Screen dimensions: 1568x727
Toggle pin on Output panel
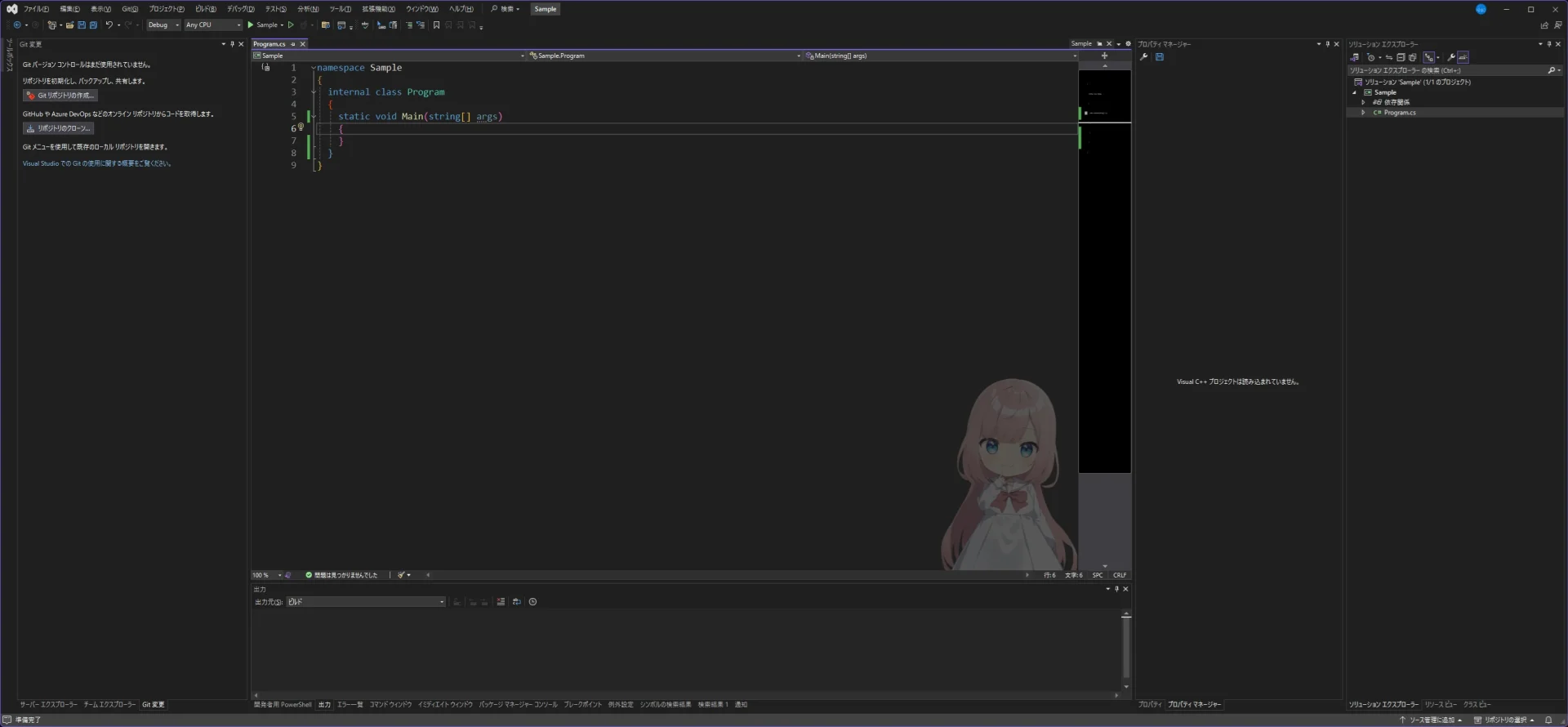[1117, 589]
